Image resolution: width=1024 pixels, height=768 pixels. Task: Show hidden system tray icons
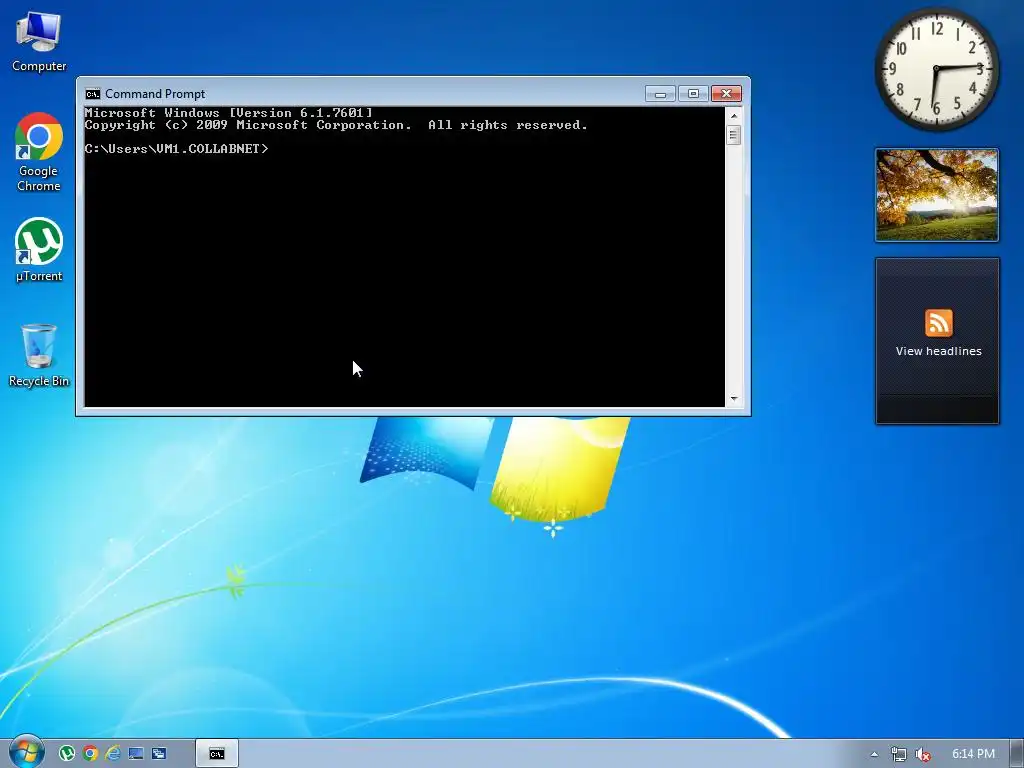874,754
